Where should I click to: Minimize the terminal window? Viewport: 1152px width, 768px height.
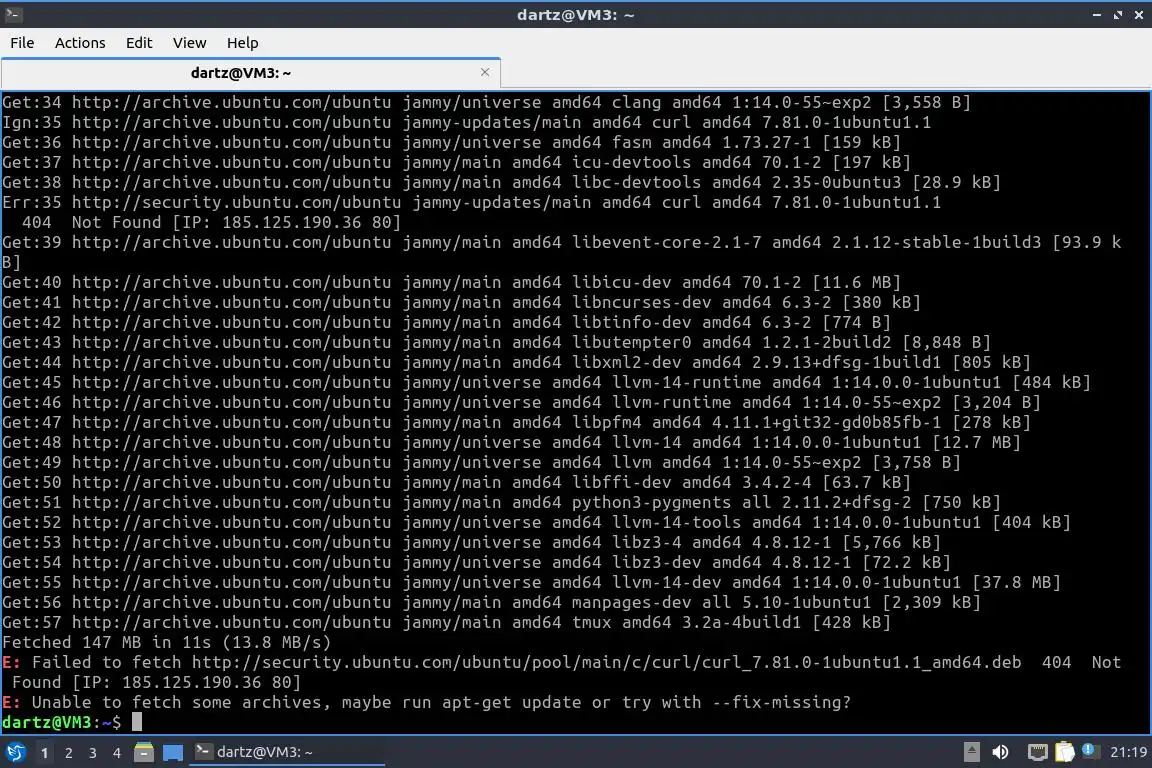(x=1097, y=14)
